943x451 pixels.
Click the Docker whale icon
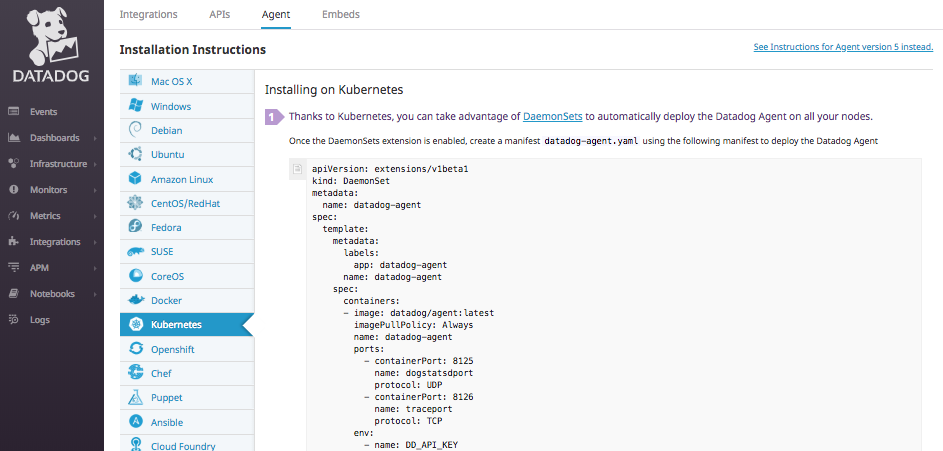(x=135, y=300)
